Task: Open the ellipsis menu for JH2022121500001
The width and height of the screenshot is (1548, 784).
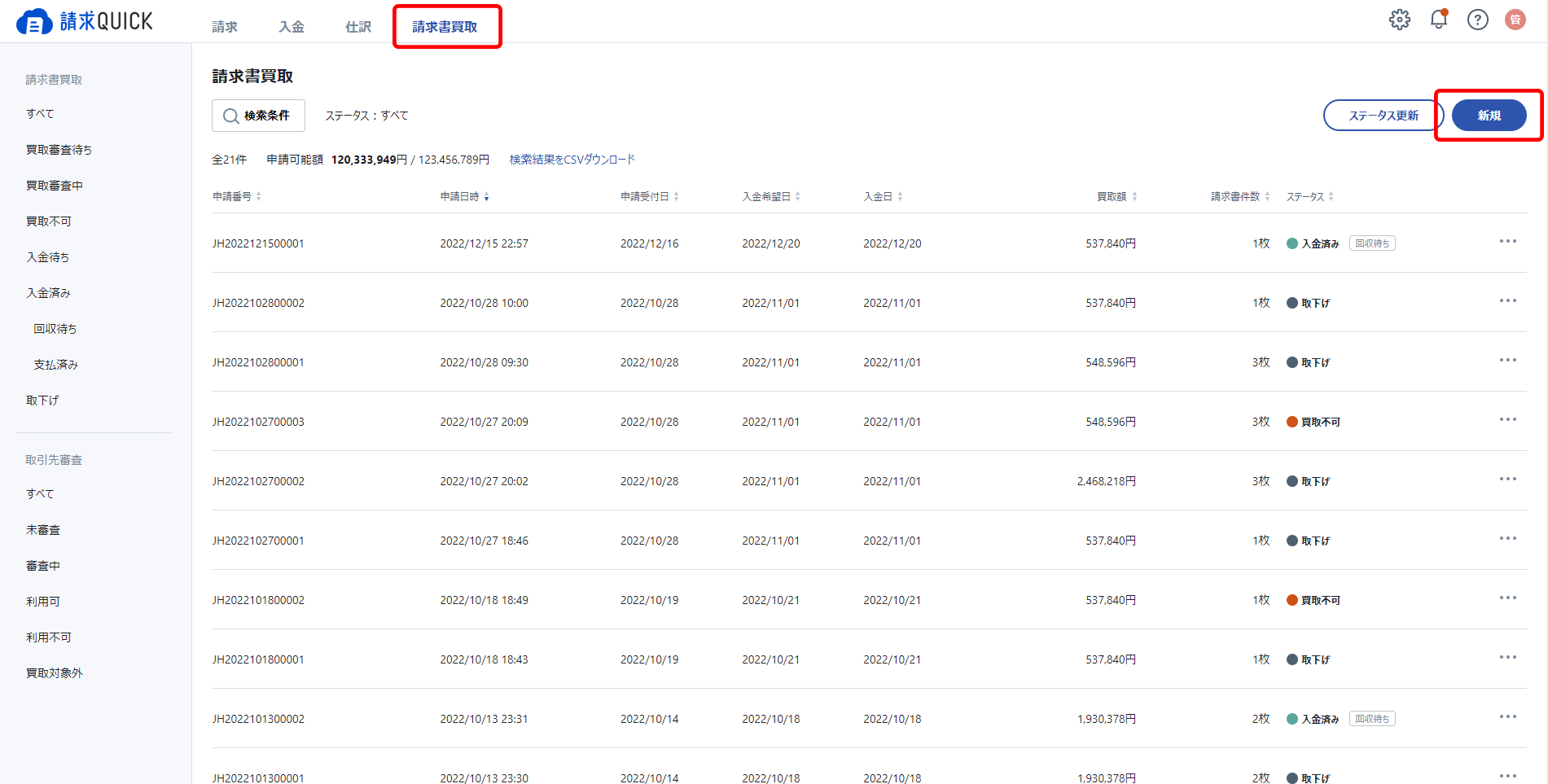Action: point(1508,241)
